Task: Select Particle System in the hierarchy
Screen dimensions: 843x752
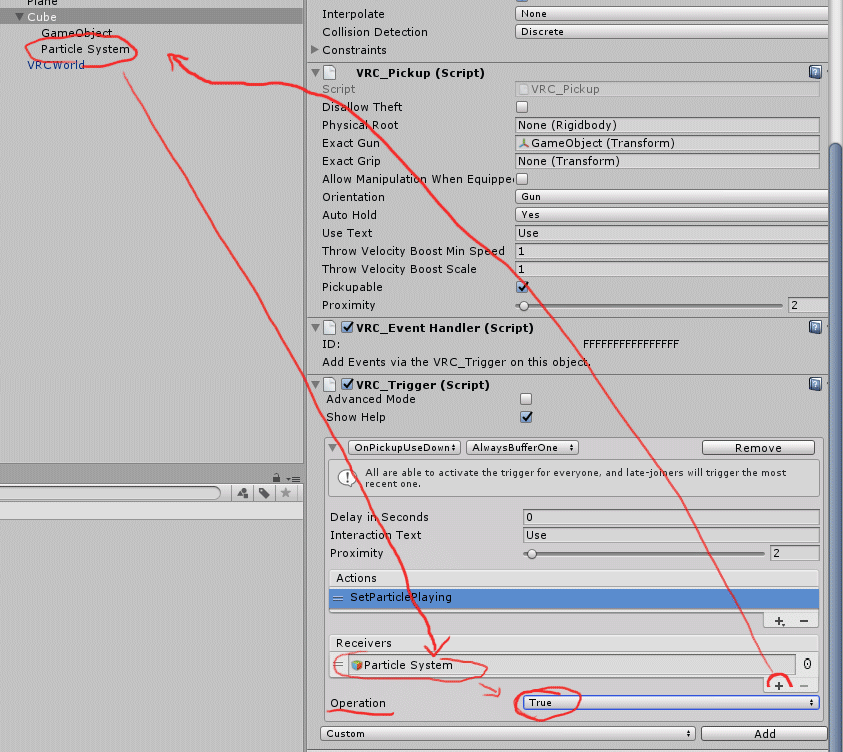Action: [85, 49]
